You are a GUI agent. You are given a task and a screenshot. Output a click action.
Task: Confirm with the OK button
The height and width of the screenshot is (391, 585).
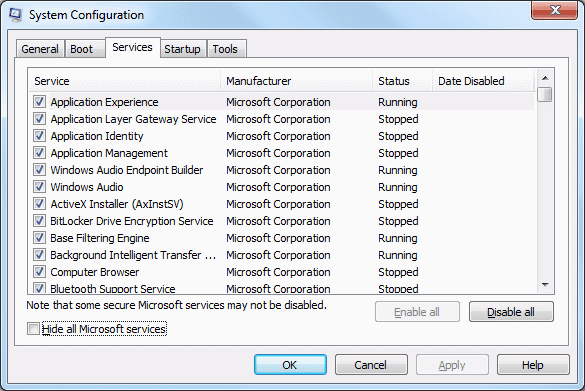(x=290, y=365)
